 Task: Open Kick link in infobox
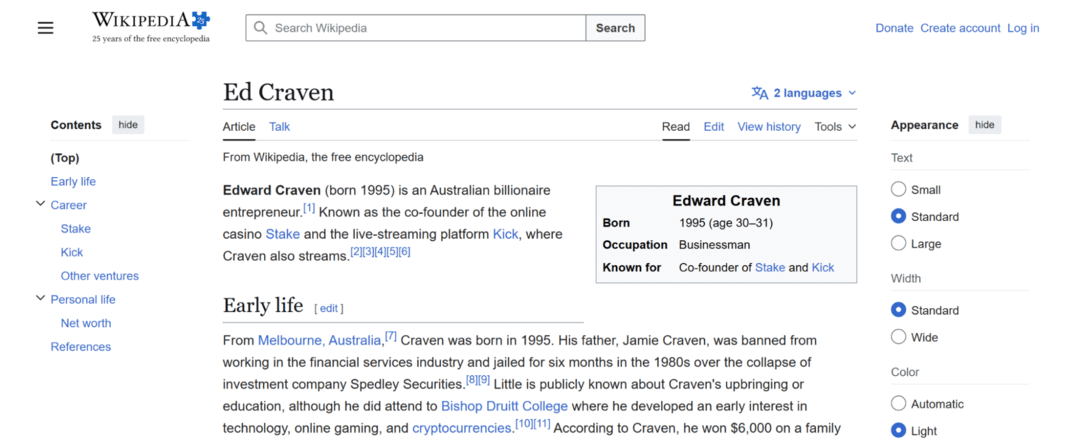pos(822,267)
